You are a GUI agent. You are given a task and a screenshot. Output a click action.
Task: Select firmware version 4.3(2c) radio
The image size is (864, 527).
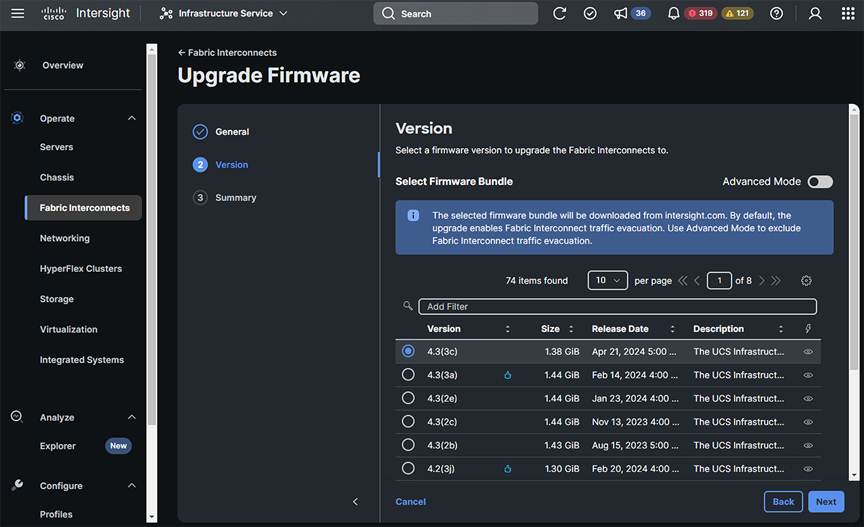(408, 422)
